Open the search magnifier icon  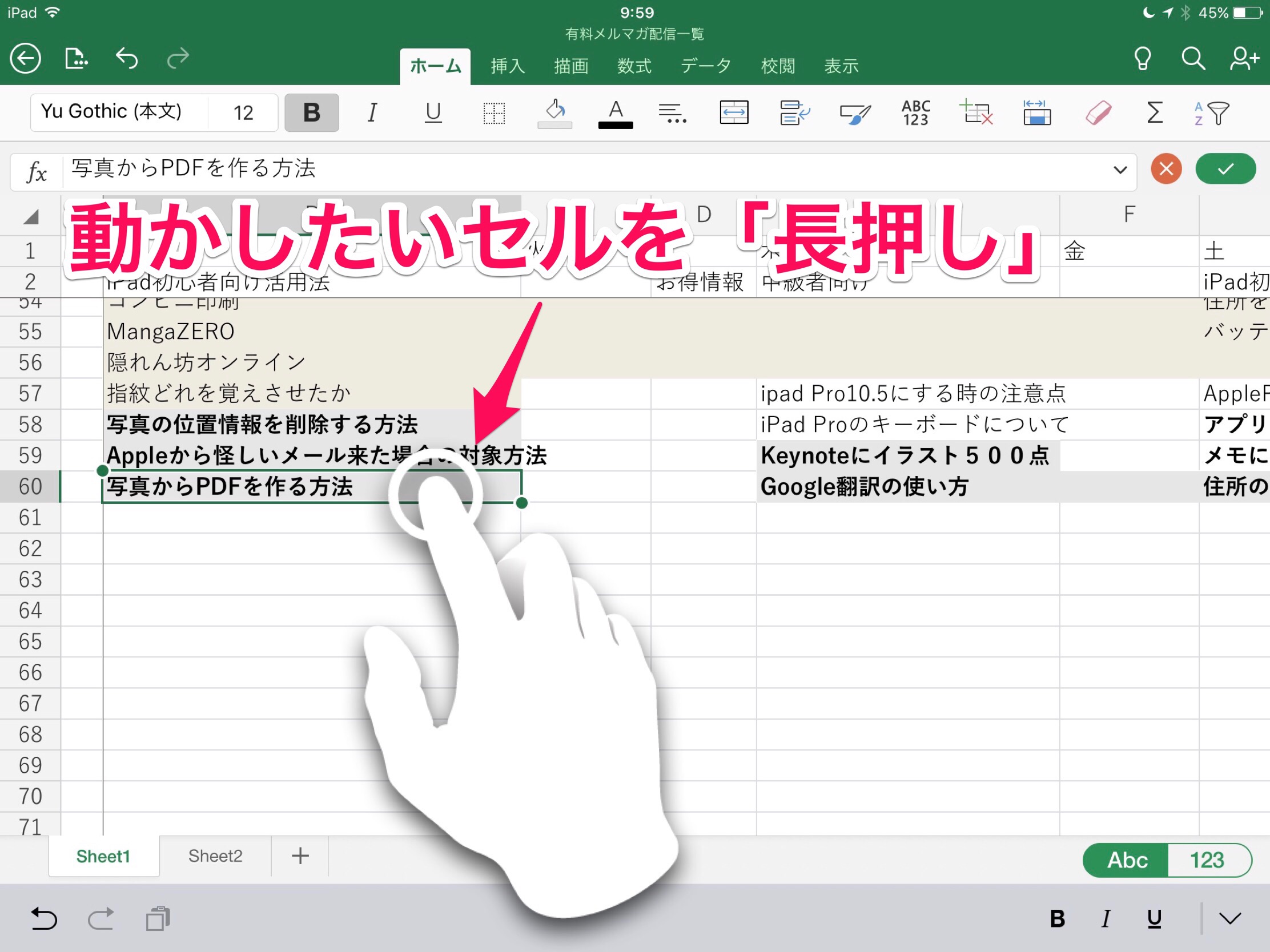pyautogui.click(x=1192, y=59)
